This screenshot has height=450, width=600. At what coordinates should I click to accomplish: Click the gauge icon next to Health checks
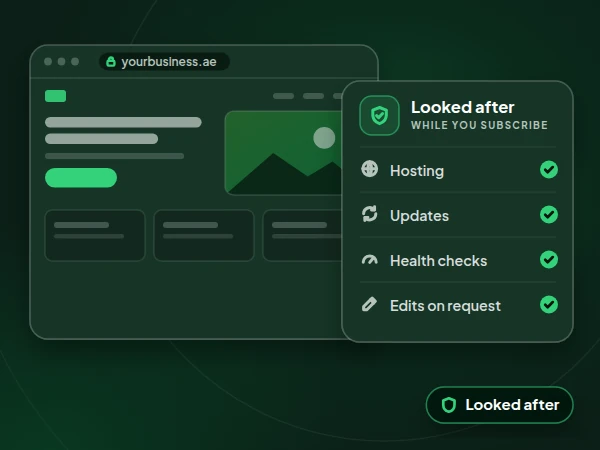pyautogui.click(x=370, y=260)
